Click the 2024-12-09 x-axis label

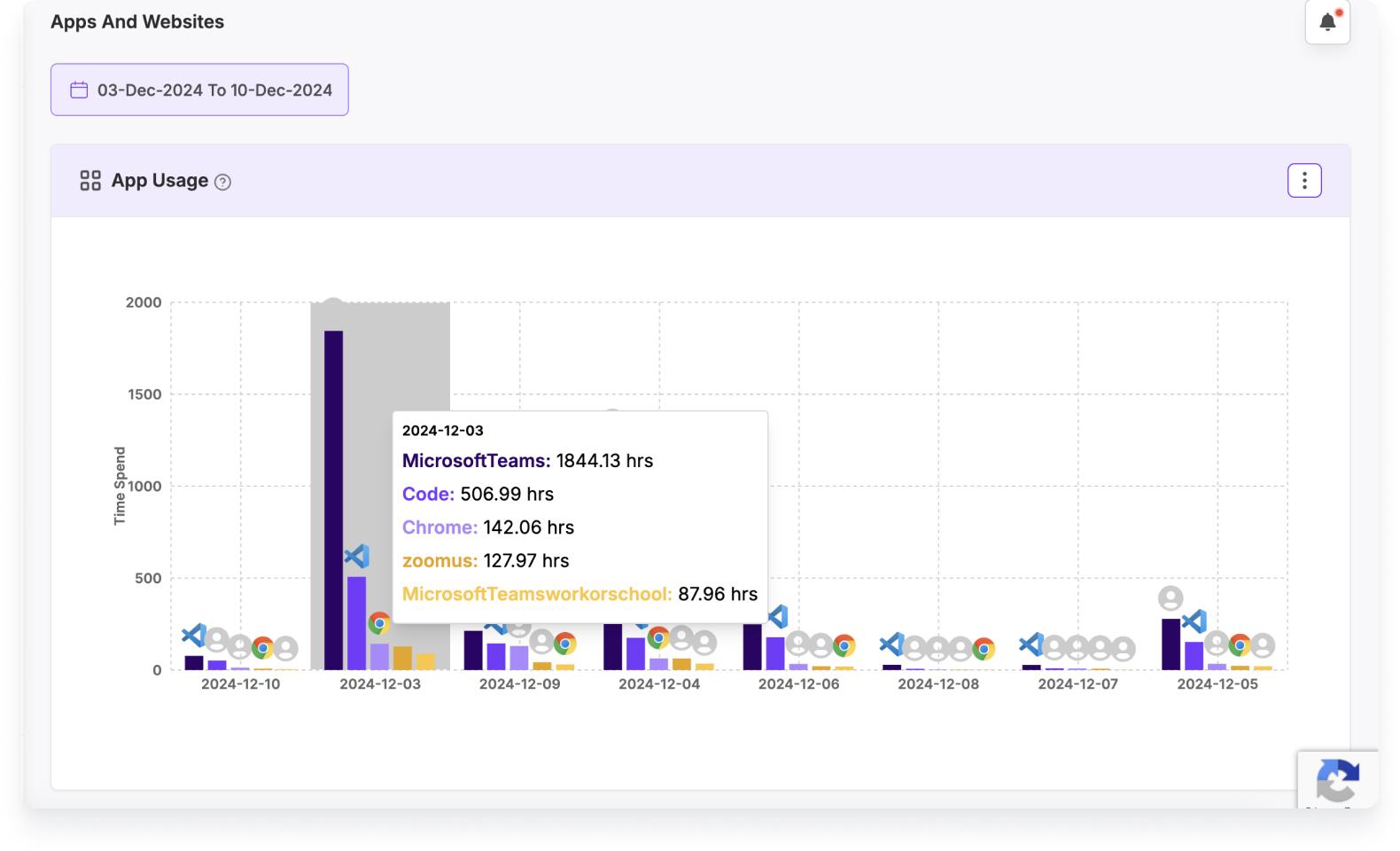pyautogui.click(x=519, y=684)
